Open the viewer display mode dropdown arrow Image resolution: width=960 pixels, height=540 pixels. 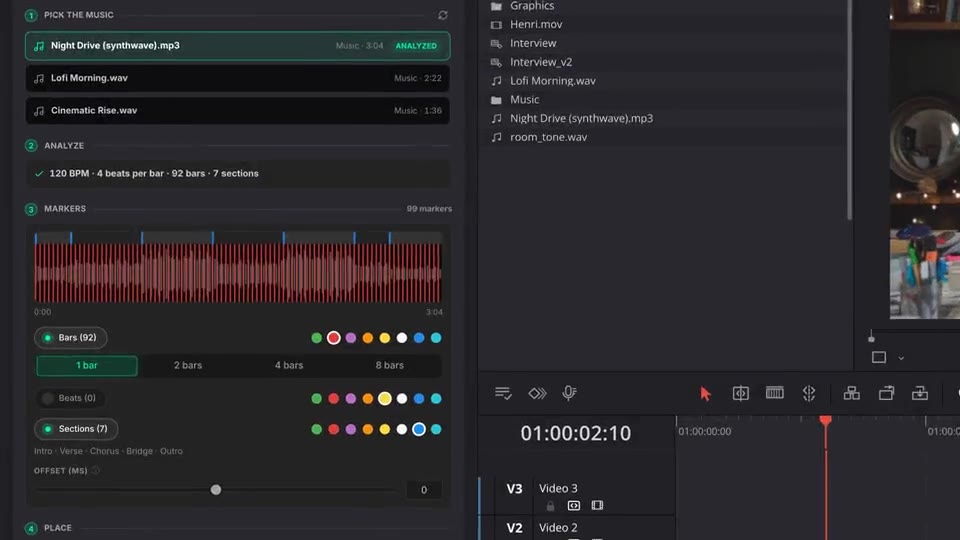(901, 358)
